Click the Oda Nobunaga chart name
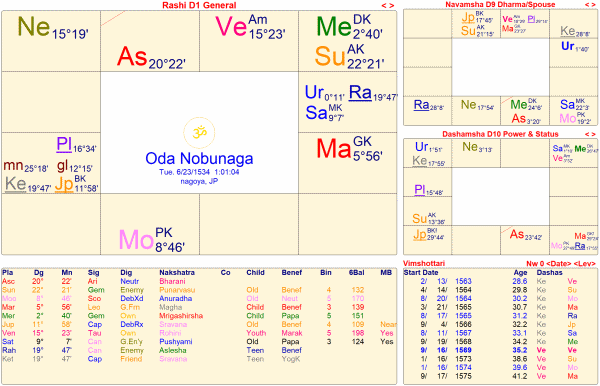Image resolution: width=600 pixels, height=386 pixels. [199, 158]
